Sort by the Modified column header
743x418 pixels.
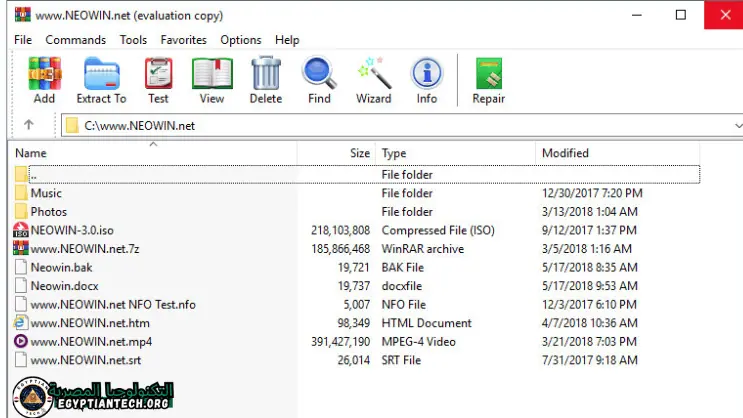pos(617,153)
